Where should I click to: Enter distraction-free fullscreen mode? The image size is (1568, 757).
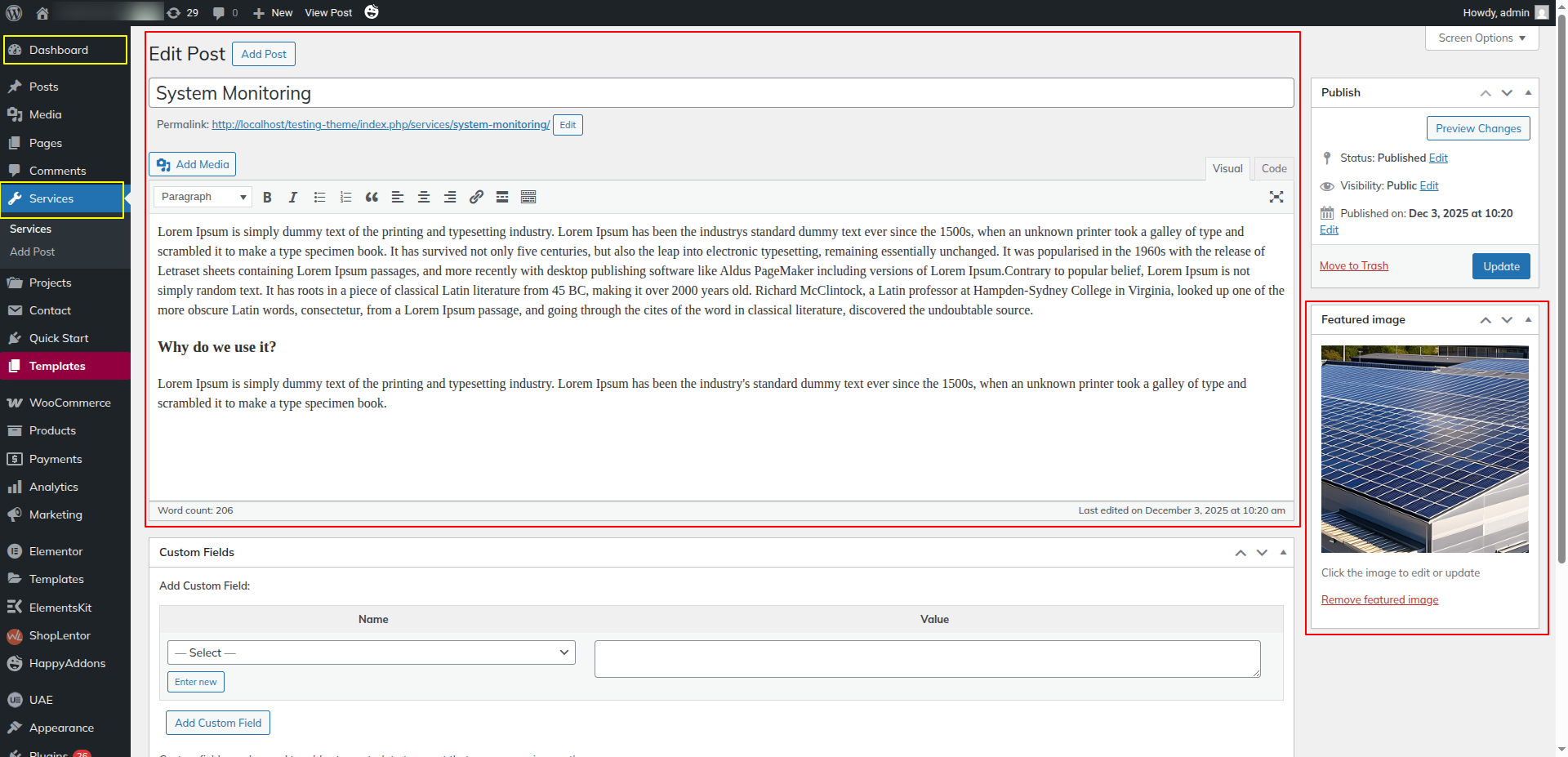pos(1276,197)
